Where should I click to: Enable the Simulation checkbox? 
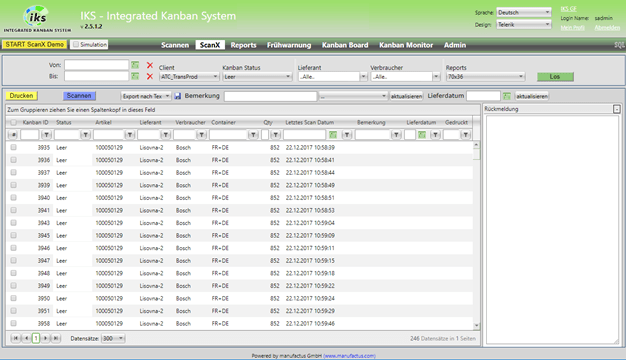[76, 44]
